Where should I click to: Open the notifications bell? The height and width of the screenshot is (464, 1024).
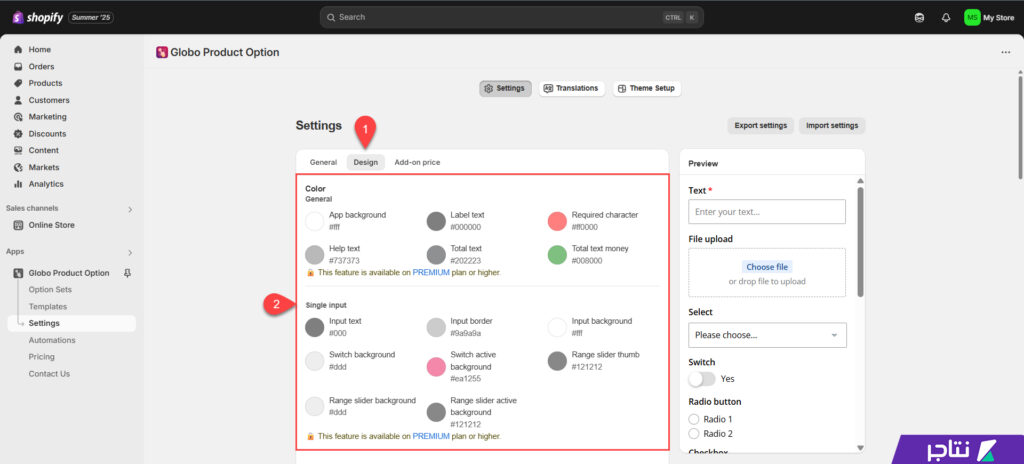click(x=946, y=18)
